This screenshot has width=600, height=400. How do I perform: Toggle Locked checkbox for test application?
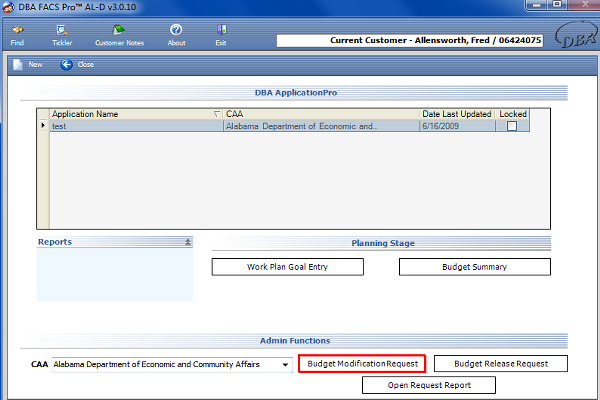[x=512, y=126]
